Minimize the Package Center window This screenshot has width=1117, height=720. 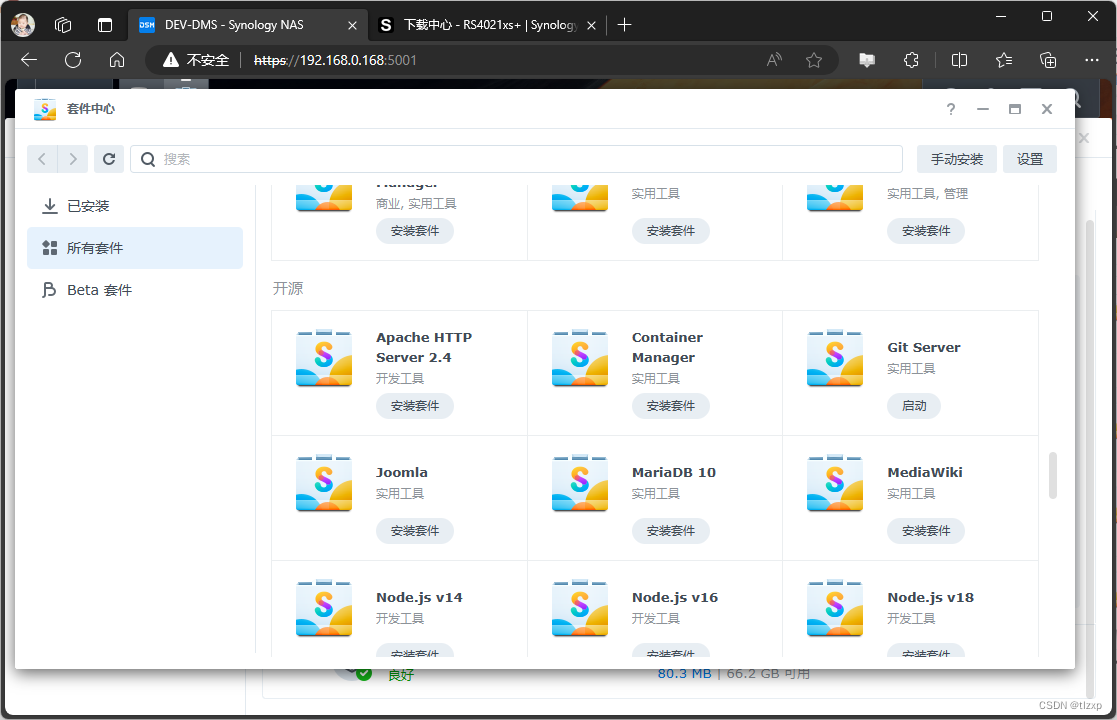pos(982,109)
